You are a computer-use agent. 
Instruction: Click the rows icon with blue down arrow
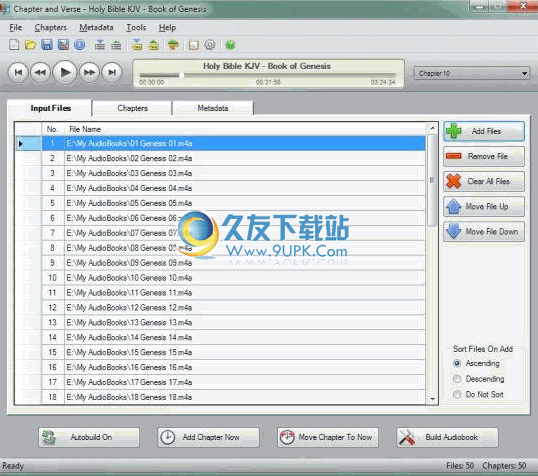coord(100,45)
